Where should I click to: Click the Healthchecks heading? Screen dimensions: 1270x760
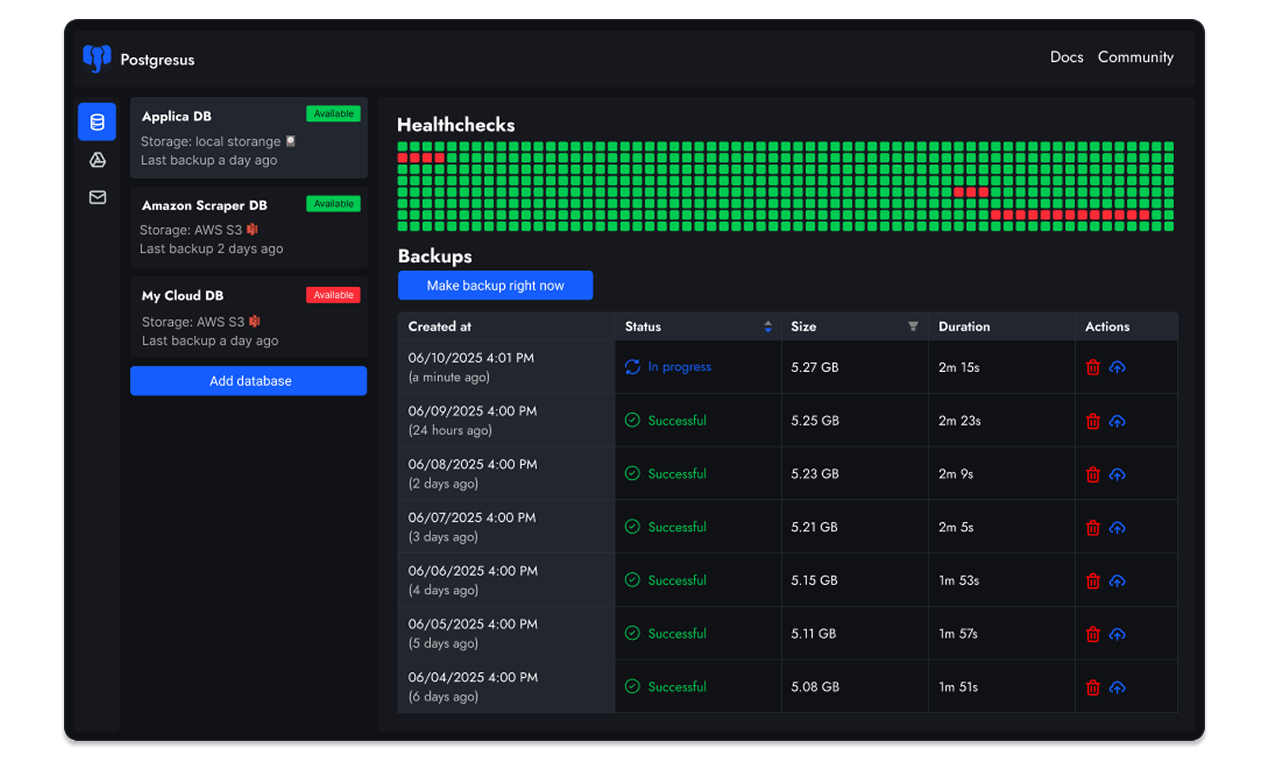[x=456, y=125]
